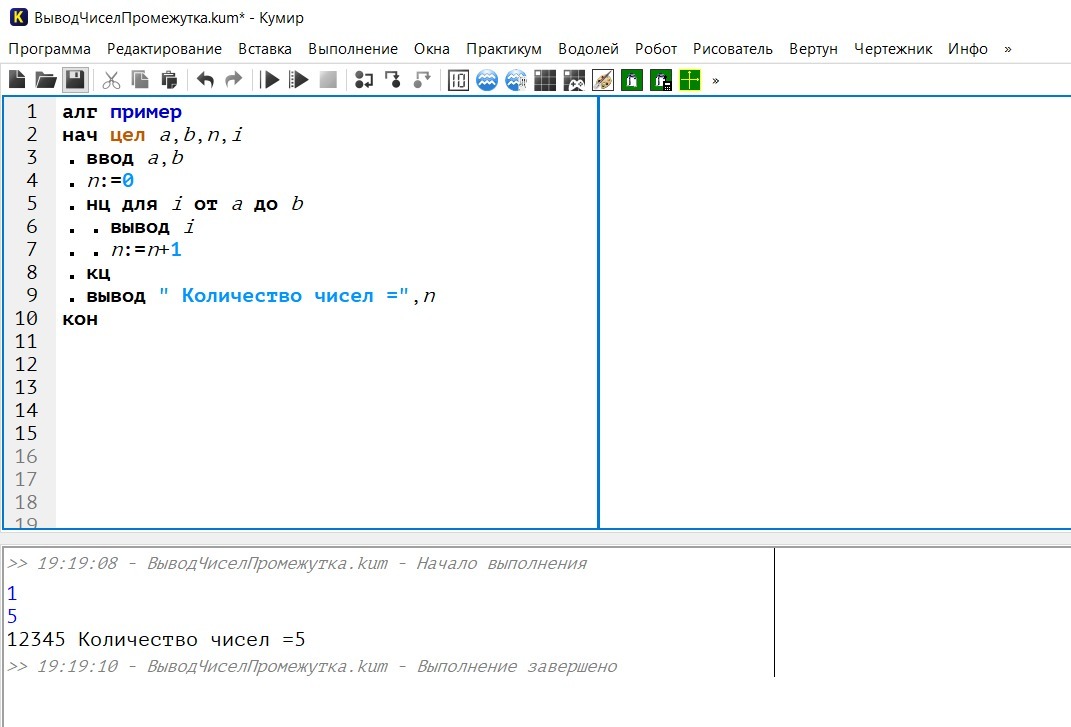Screen dimensions: 1071x727
Task: Open the Инфо menu
Action: point(968,49)
